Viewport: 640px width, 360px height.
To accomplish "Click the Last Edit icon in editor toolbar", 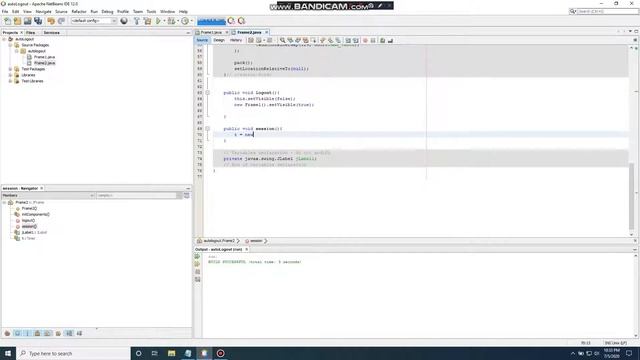I will [251, 40].
